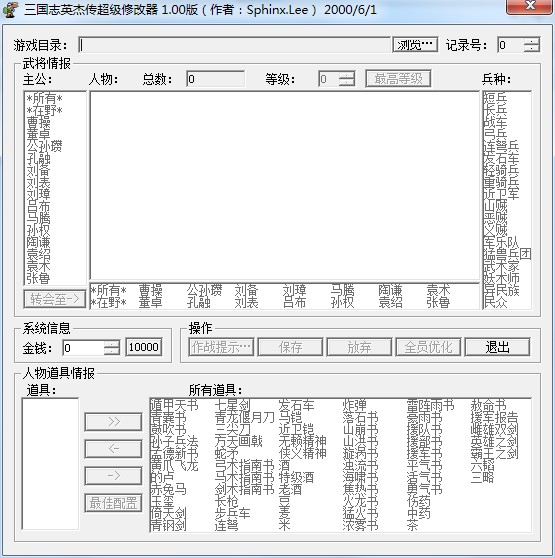
Task: Select 三略 in the 所有道具 list
Action: click(483, 477)
